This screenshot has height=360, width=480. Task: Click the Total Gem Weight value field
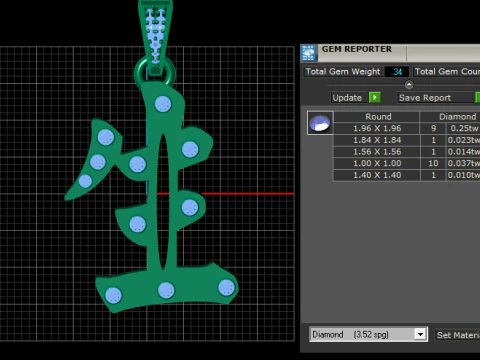[x=396, y=72]
